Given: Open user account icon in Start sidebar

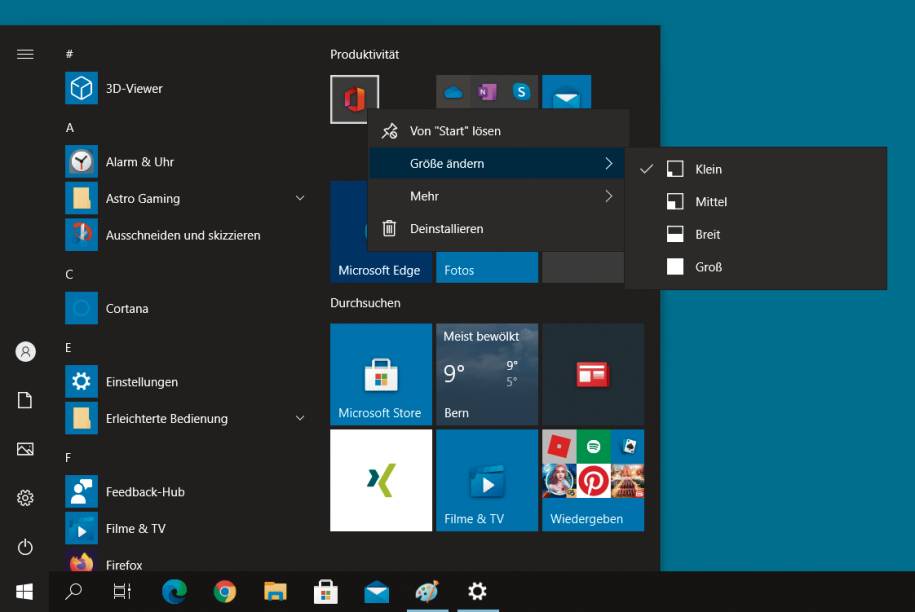Looking at the screenshot, I should [25, 351].
